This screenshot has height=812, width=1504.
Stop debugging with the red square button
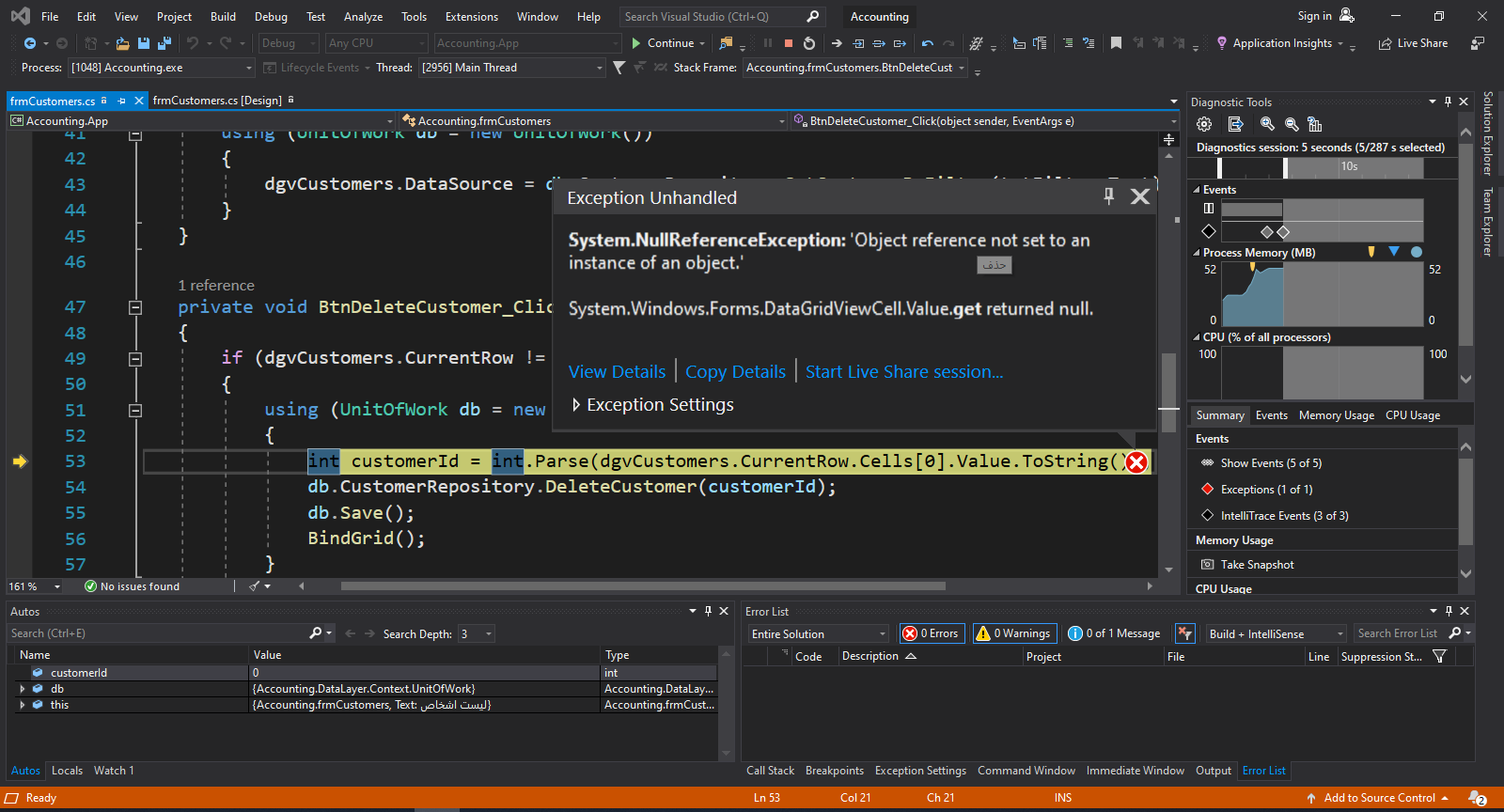pos(789,43)
